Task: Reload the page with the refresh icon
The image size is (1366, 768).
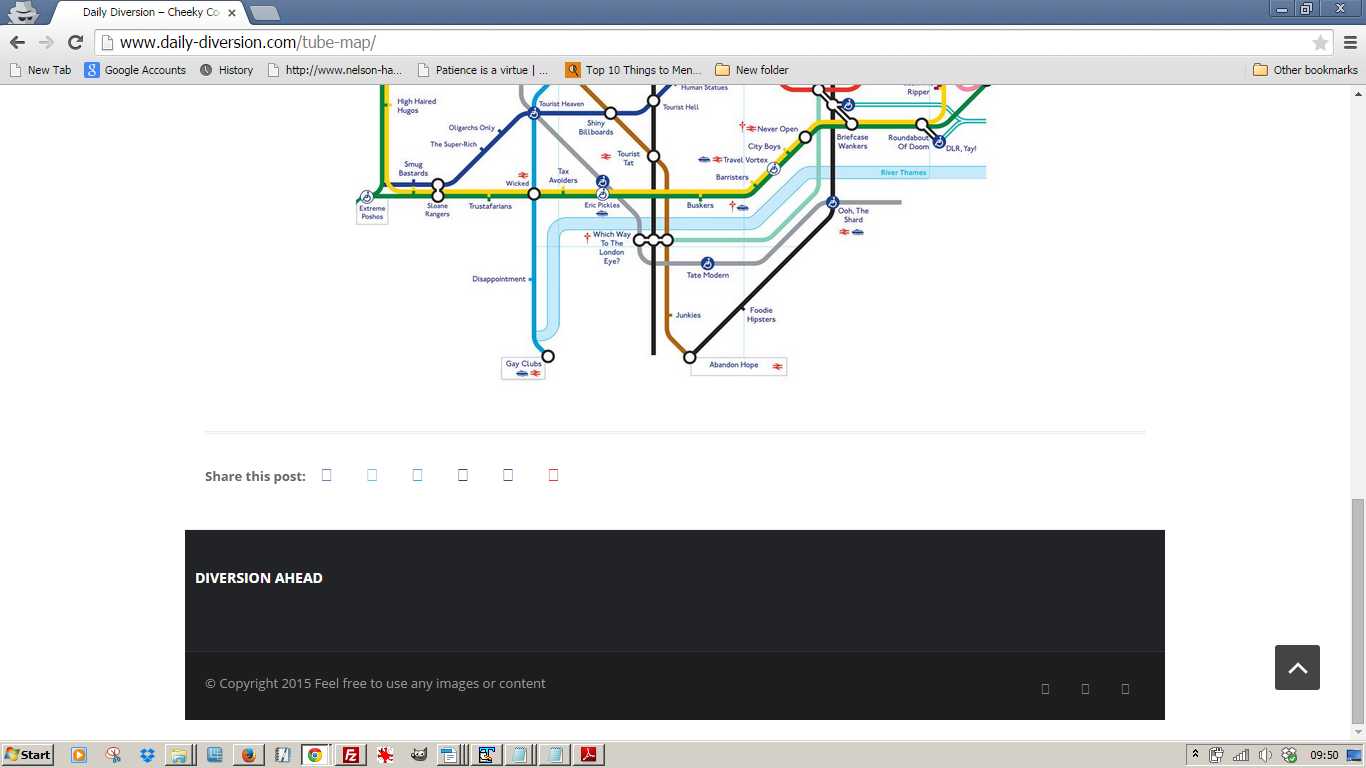Action: (x=74, y=42)
